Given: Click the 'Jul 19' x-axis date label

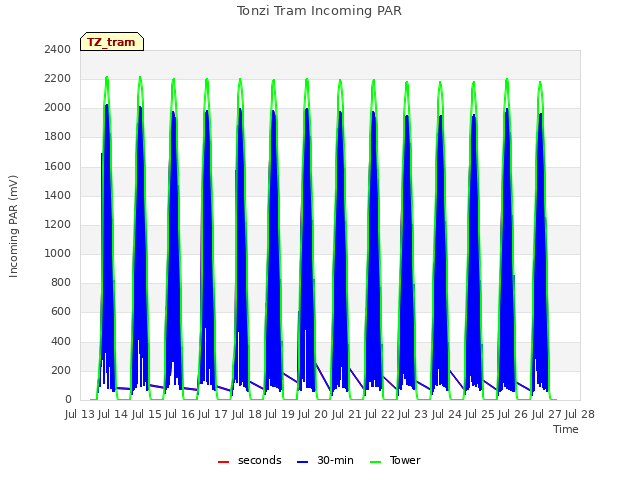Looking at the screenshot, I should [280, 415].
